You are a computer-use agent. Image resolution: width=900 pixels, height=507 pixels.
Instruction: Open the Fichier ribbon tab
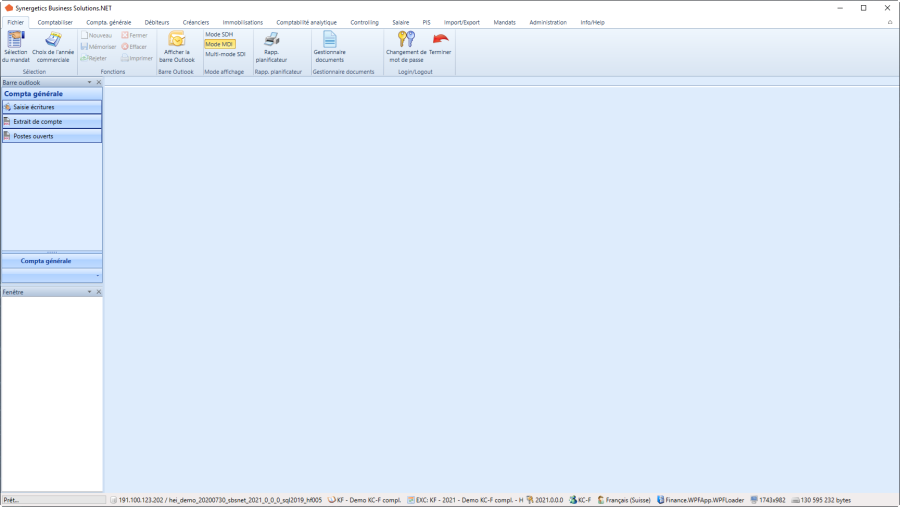coord(15,22)
